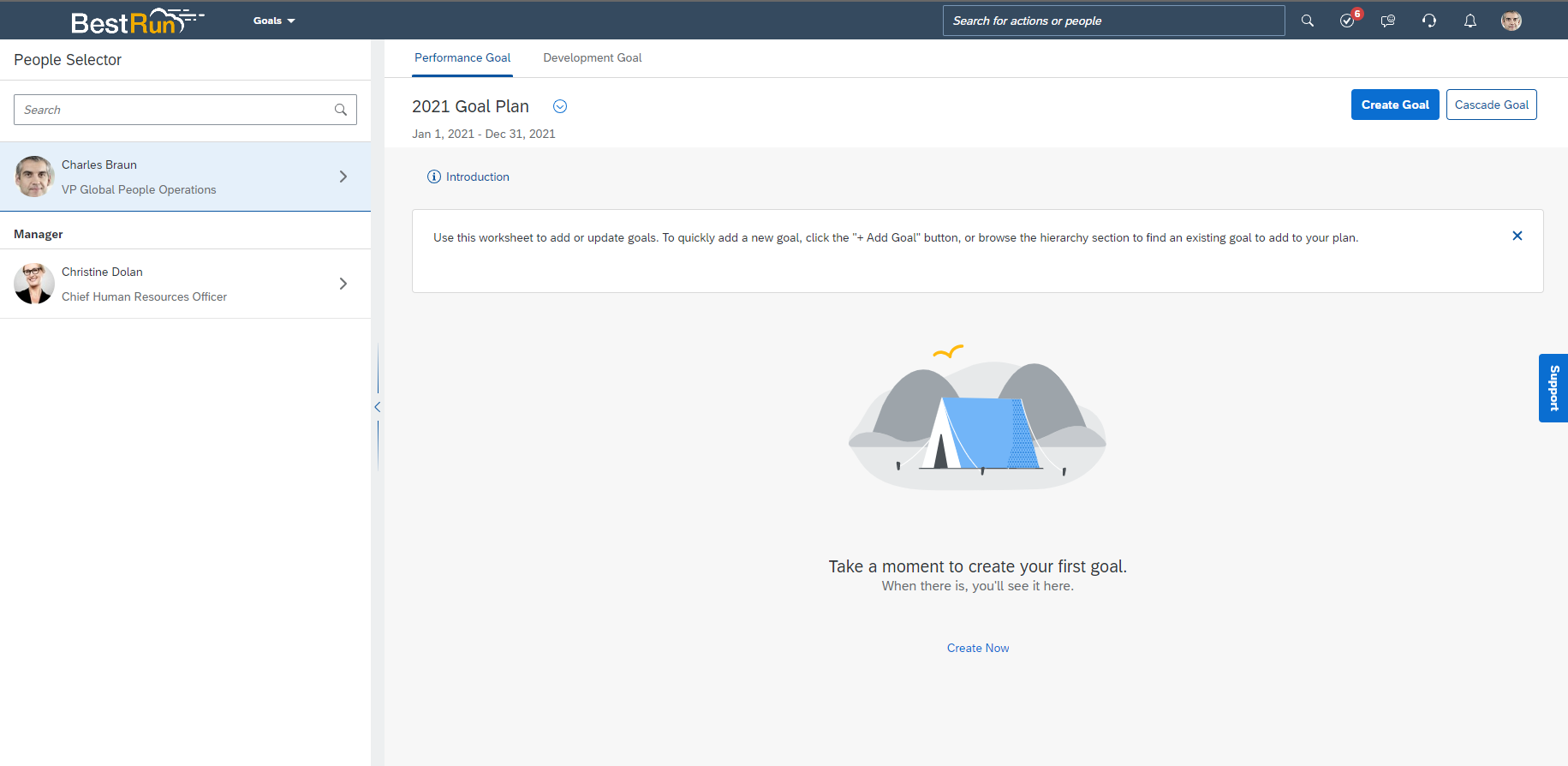Click the Create Goal button
Image resolution: width=1568 pixels, height=766 pixels.
click(x=1395, y=105)
